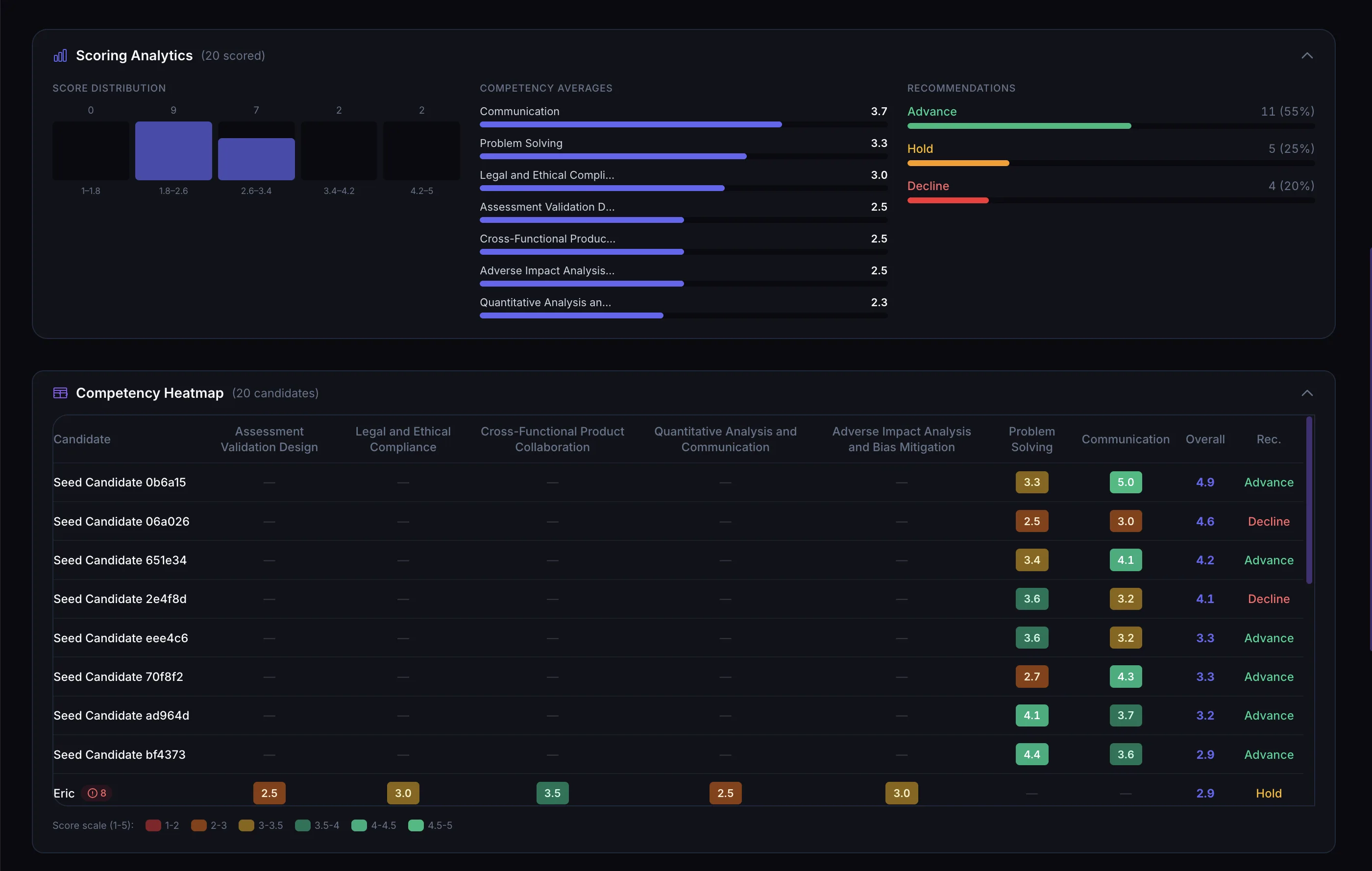Screen dimensions: 1372x871
Task: Click the 4.3 Communication score for 70f8f2
Action: [x=1126, y=677]
